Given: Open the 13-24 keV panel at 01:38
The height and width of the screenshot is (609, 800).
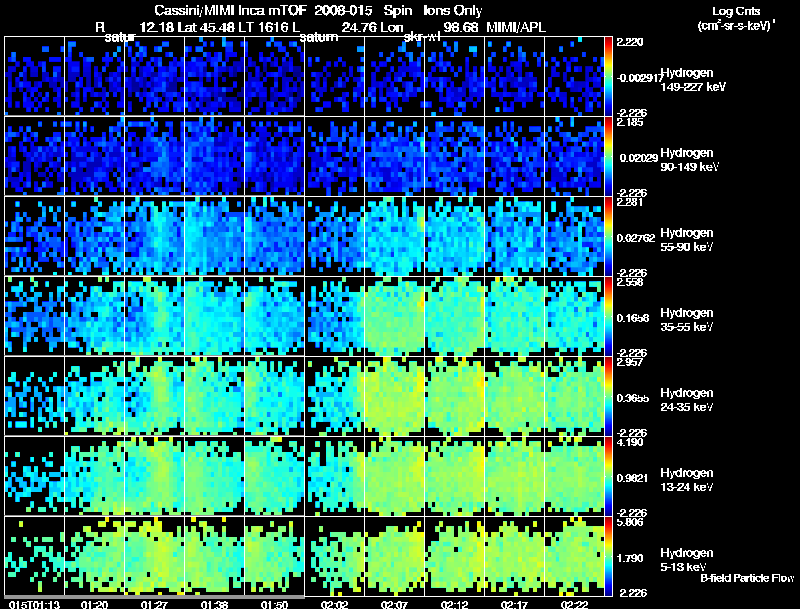Looking at the screenshot, I should pos(214,476).
